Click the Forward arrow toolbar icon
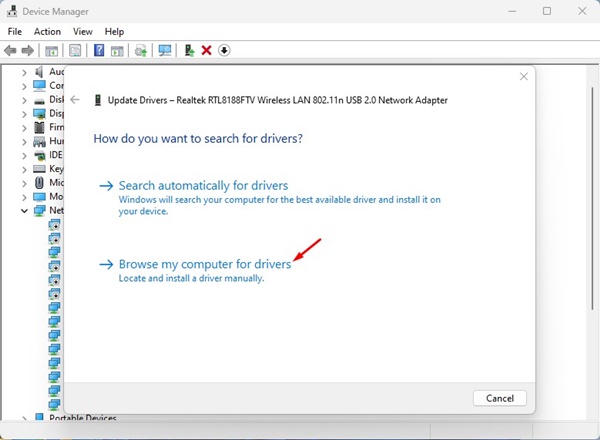Screen dimensions: 600x440 (x=28, y=50)
